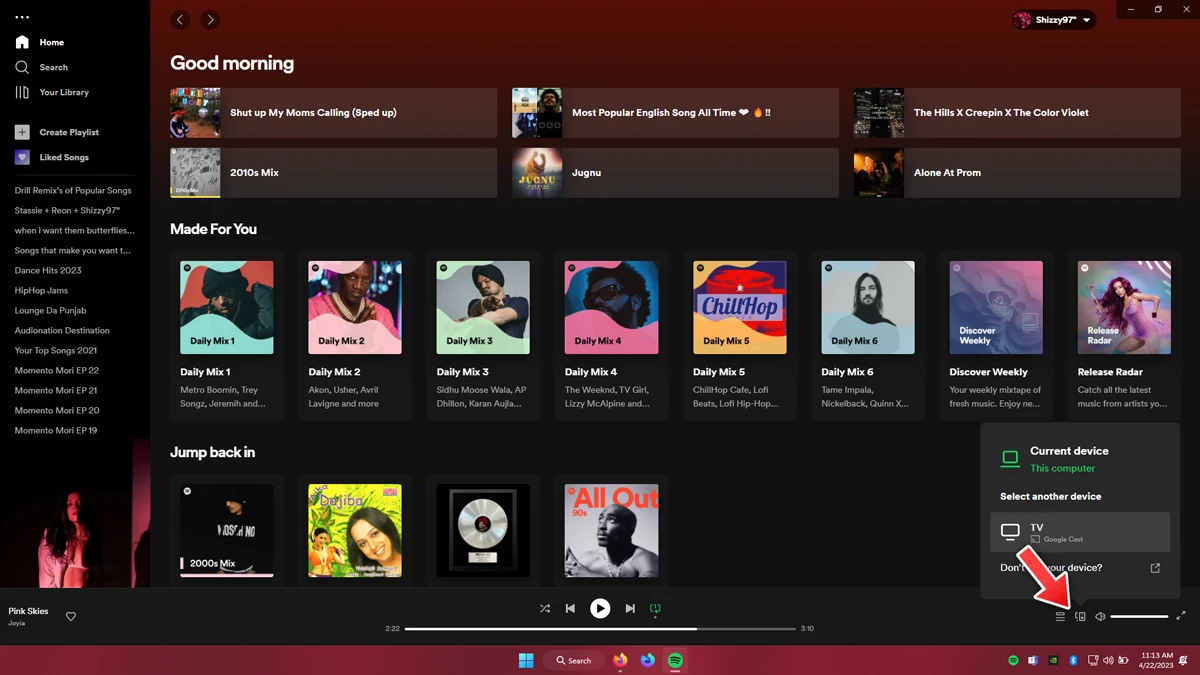Viewport: 1200px width, 675px height.
Task: Open Daily Mix 6 card
Action: click(x=868, y=336)
